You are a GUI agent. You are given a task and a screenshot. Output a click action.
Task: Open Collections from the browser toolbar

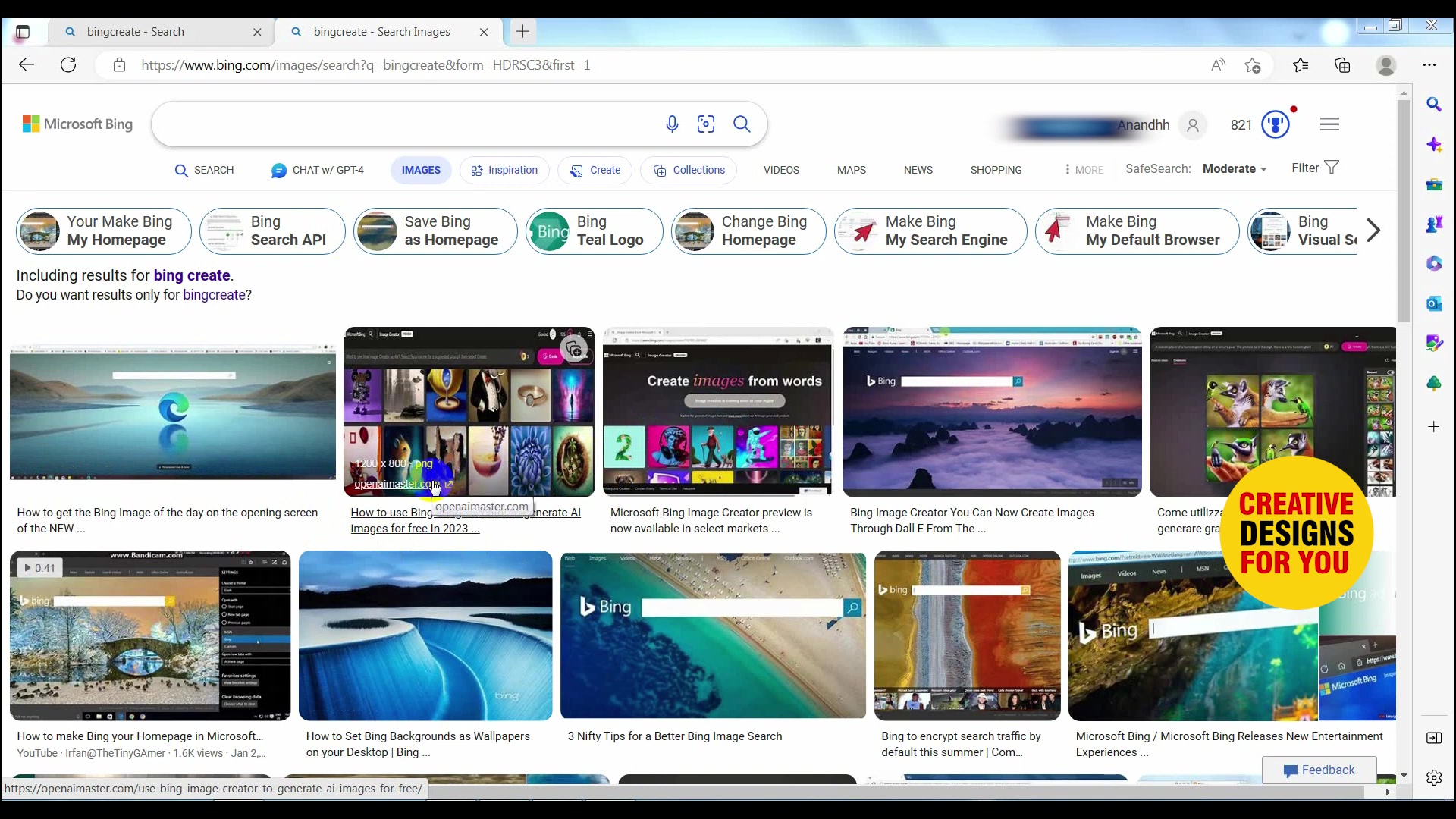tap(1343, 64)
